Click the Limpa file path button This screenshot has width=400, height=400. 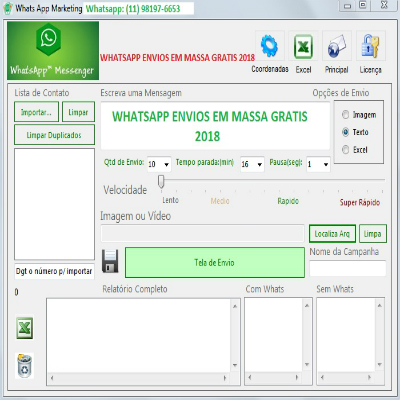(373, 234)
